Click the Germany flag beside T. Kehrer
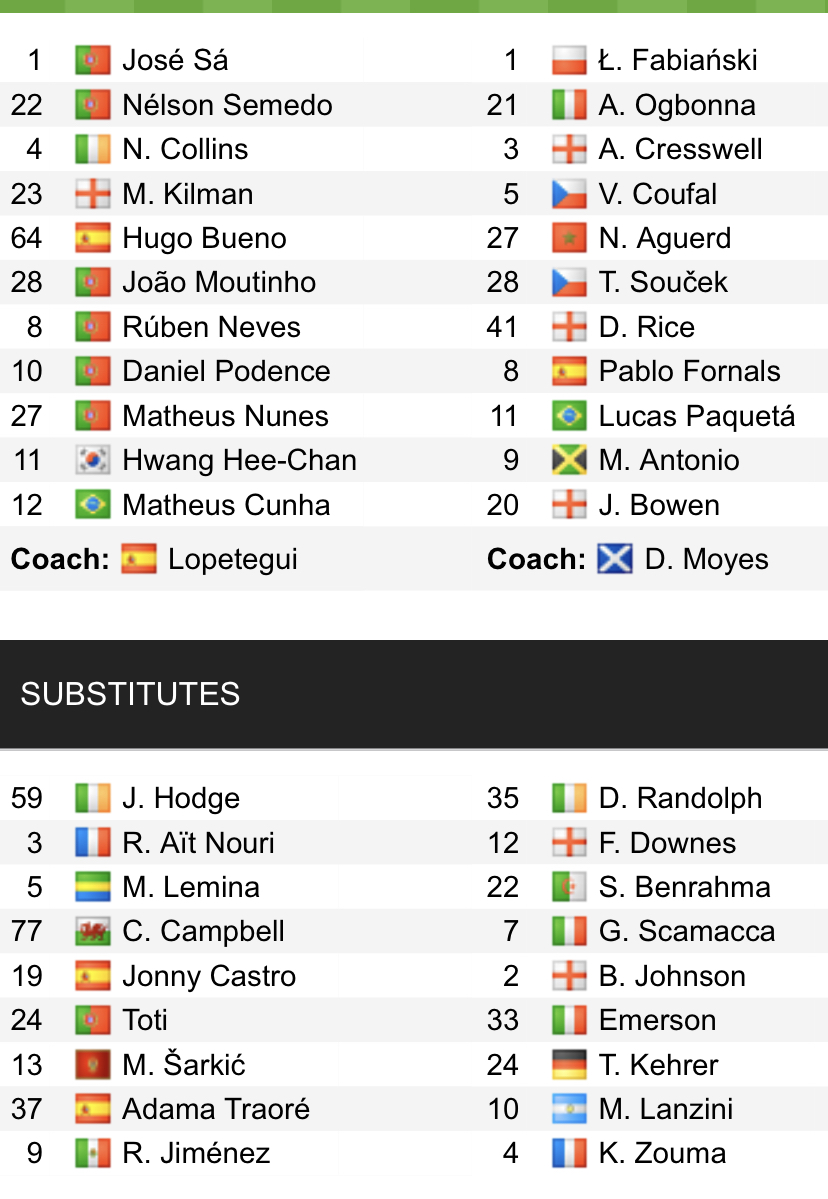The width and height of the screenshot is (828, 1199). (569, 1064)
